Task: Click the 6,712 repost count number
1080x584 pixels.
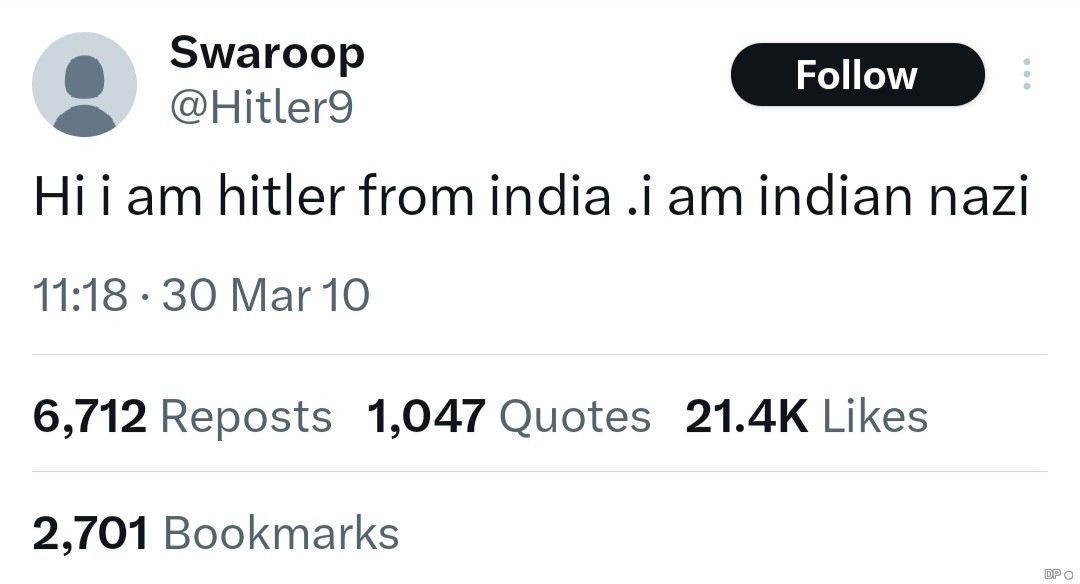Action: [90, 416]
